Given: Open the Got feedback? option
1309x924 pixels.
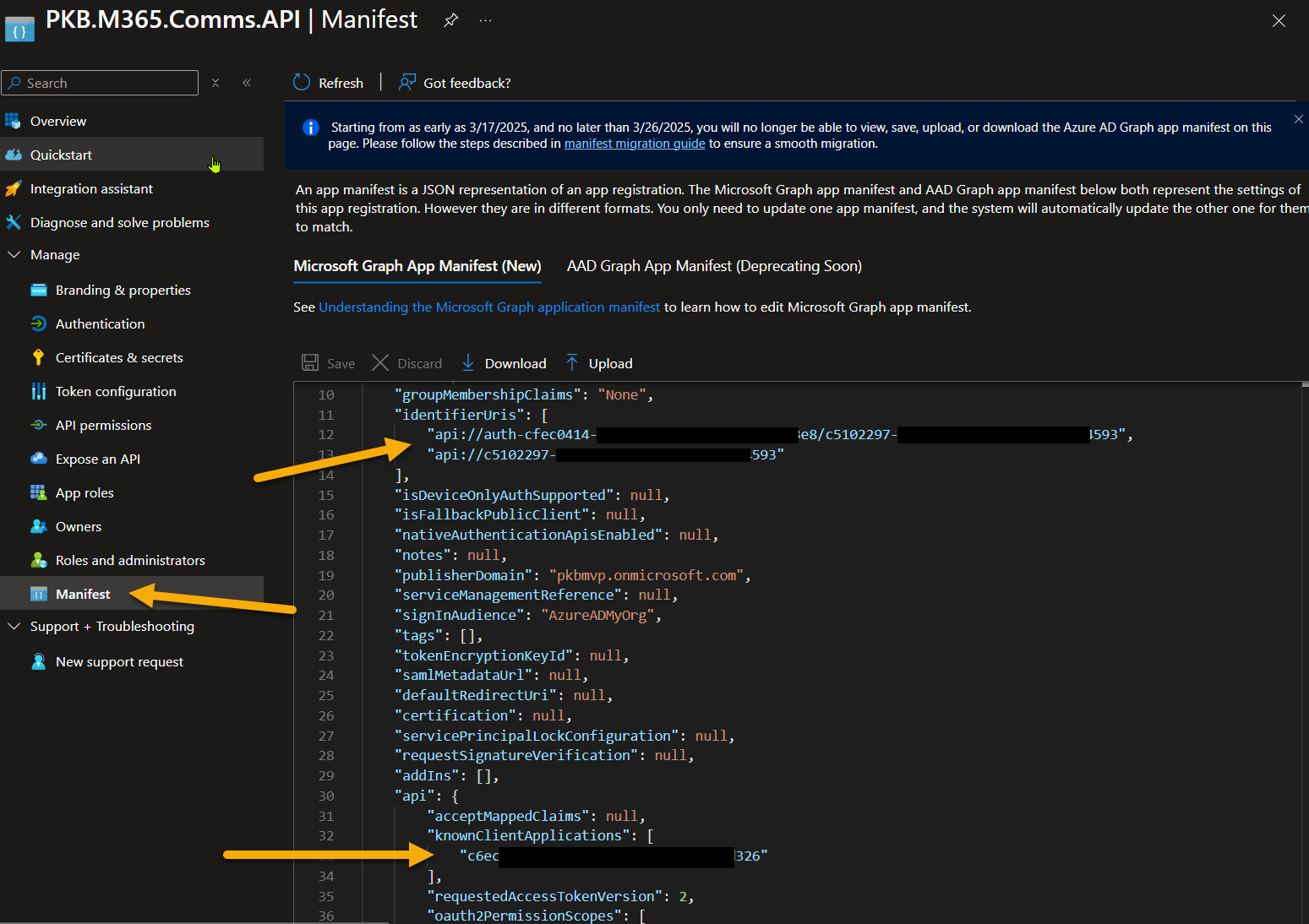Looking at the screenshot, I should (x=455, y=83).
